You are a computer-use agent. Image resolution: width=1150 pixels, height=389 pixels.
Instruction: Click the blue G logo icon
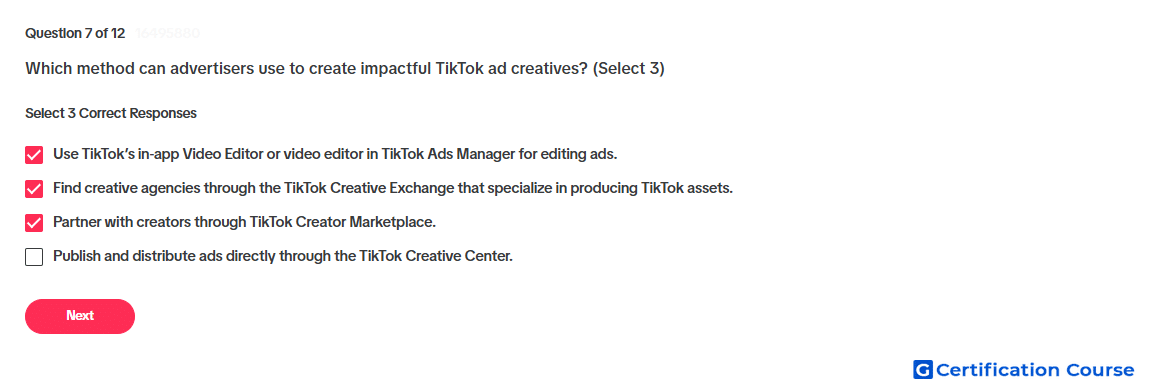click(x=923, y=369)
